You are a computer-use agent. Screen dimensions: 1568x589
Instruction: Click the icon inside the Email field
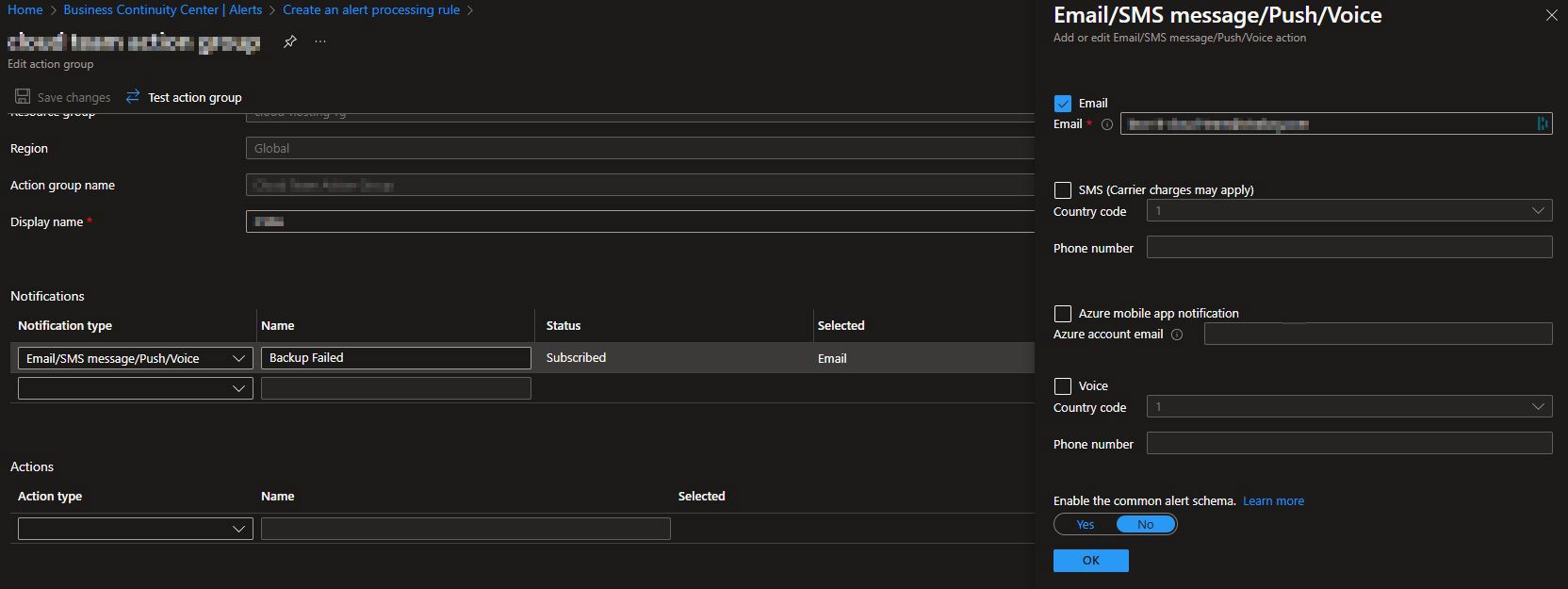pyautogui.click(x=1543, y=123)
